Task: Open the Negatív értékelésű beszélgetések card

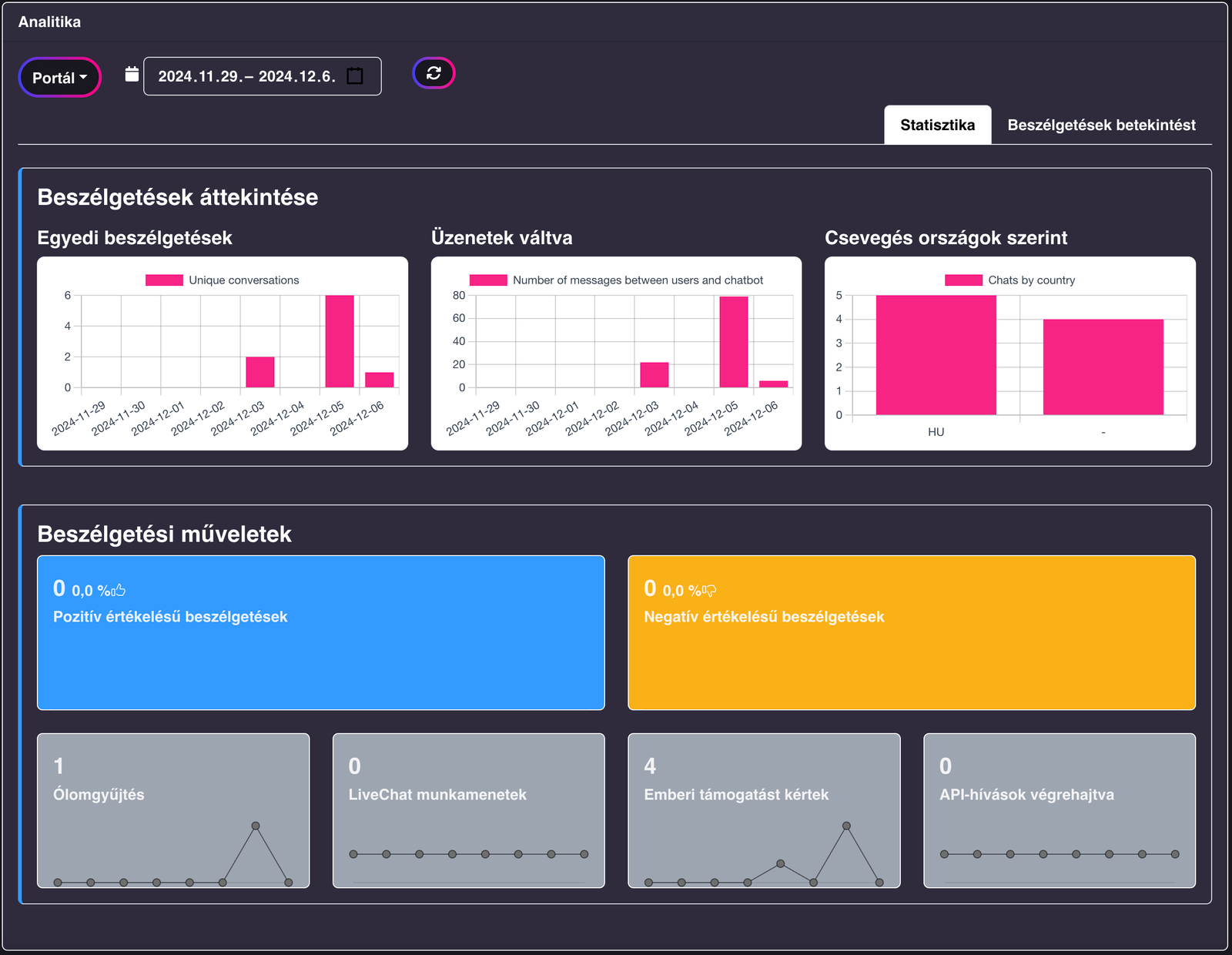Action: coord(912,632)
